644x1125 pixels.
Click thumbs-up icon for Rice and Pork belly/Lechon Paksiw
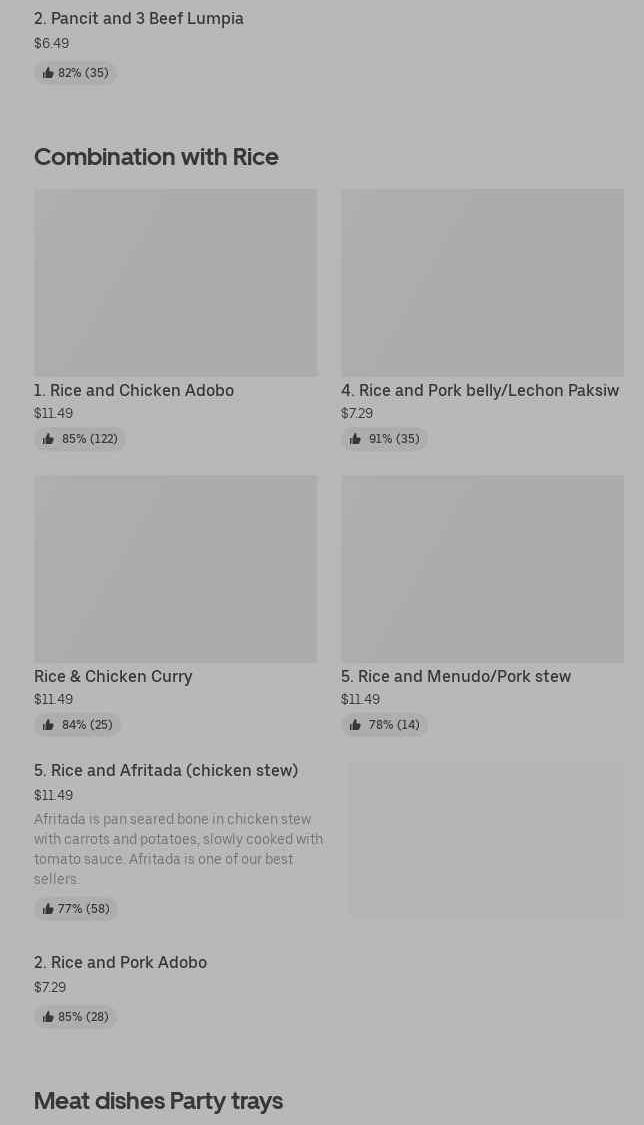click(355, 439)
